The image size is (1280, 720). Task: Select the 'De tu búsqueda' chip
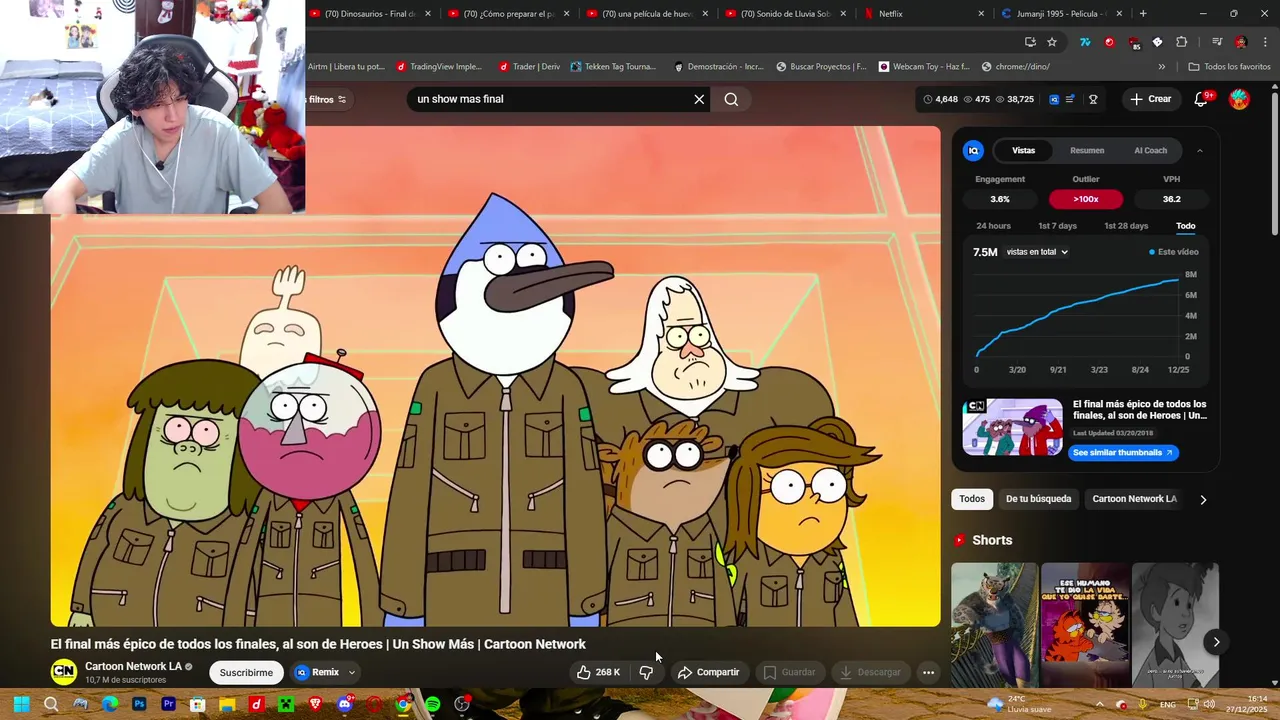point(1038,499)
